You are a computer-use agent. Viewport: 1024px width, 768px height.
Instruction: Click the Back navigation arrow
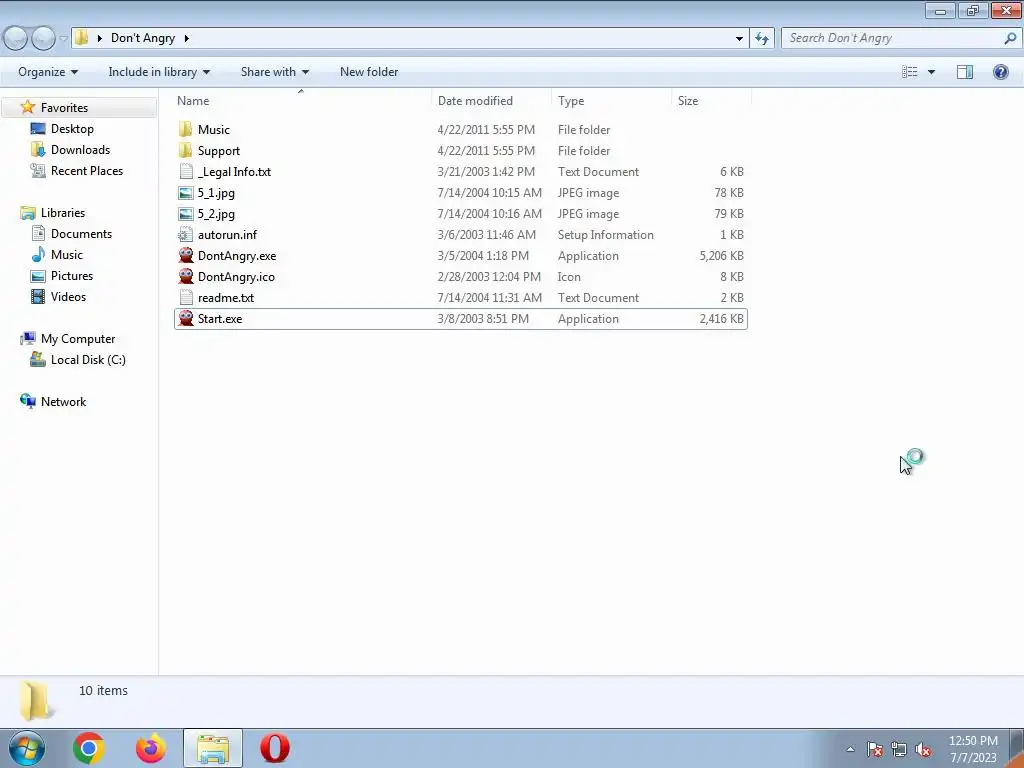[16, 38]
